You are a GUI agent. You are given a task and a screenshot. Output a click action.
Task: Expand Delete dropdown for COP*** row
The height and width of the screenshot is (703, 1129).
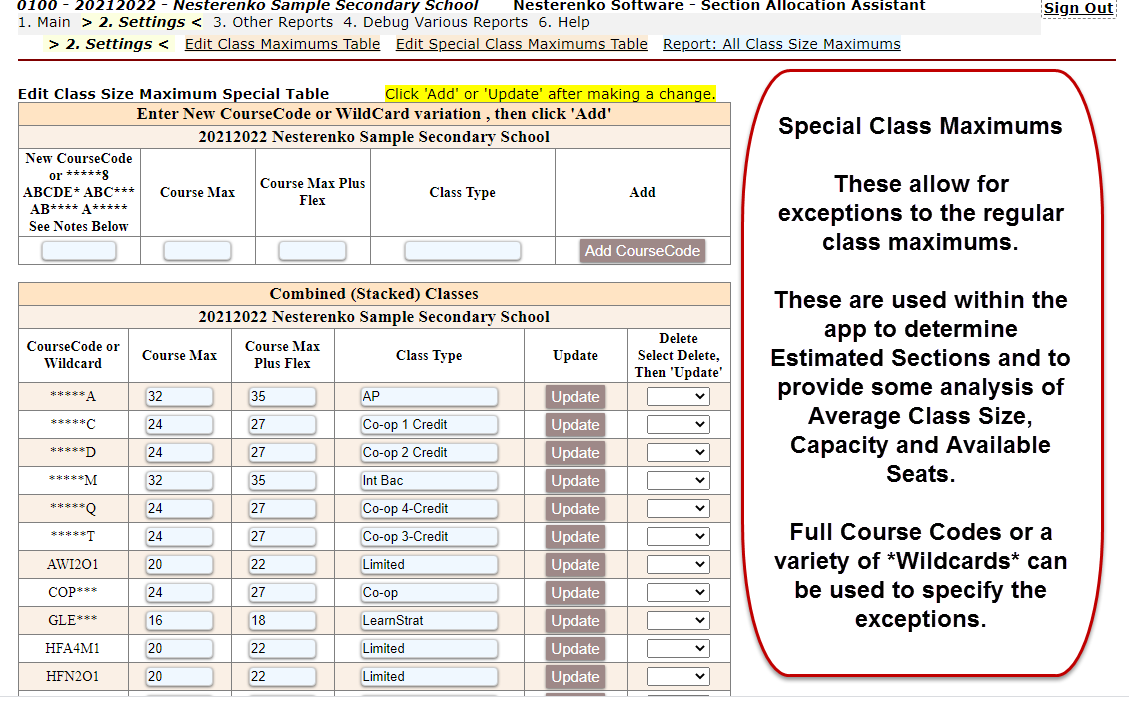point(678,593)
